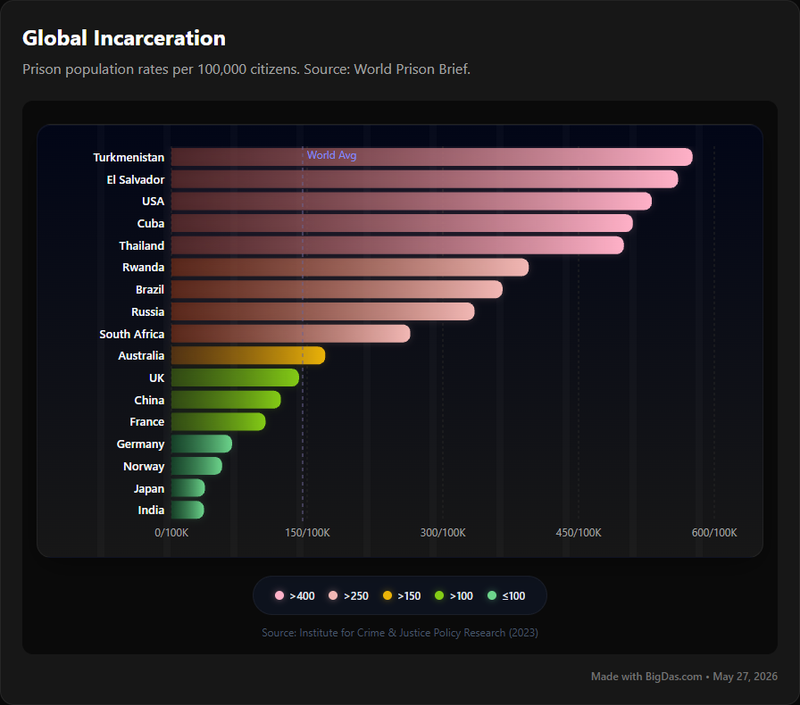Click the Australia country label

[x=141, y=356]
